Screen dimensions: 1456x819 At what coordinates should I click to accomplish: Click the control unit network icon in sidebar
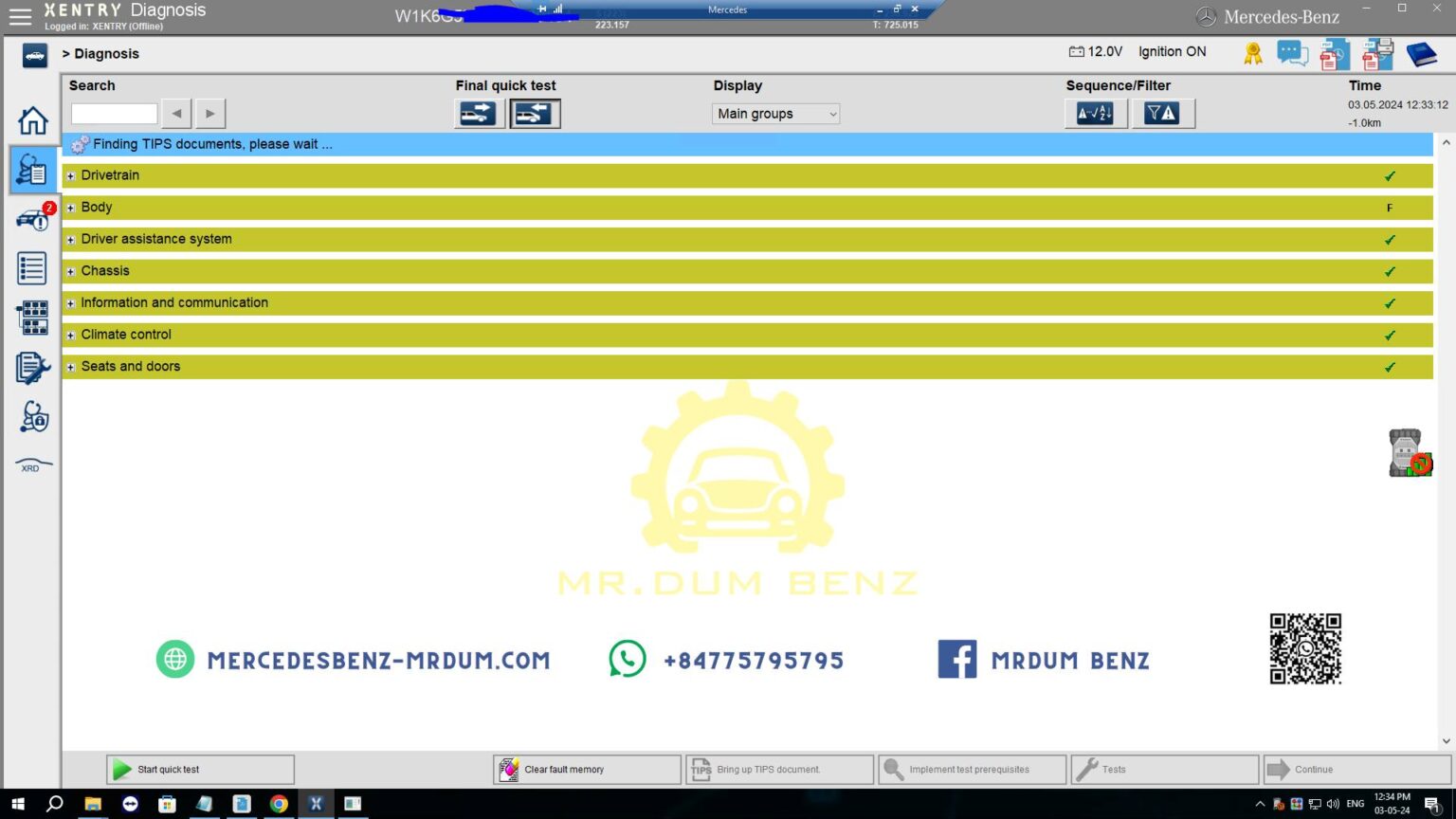click(32, 318)
